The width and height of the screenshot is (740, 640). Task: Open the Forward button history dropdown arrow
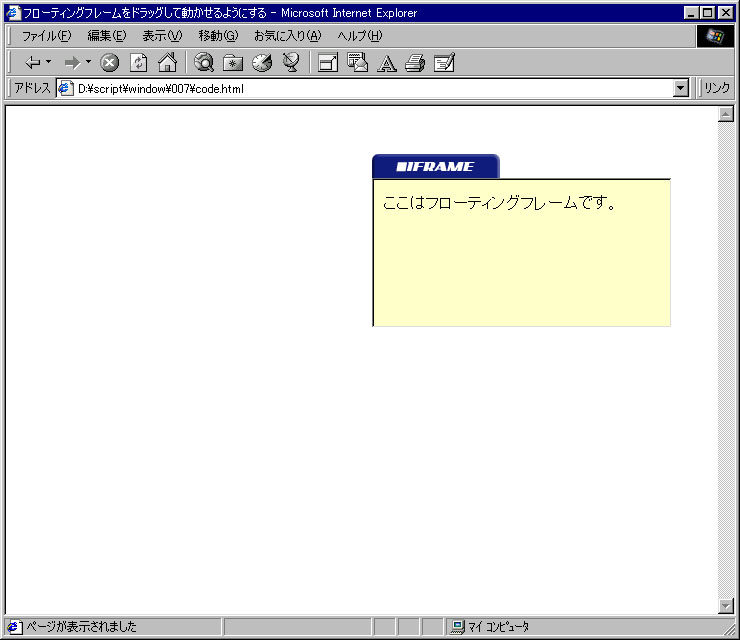[x=88, y=62]
